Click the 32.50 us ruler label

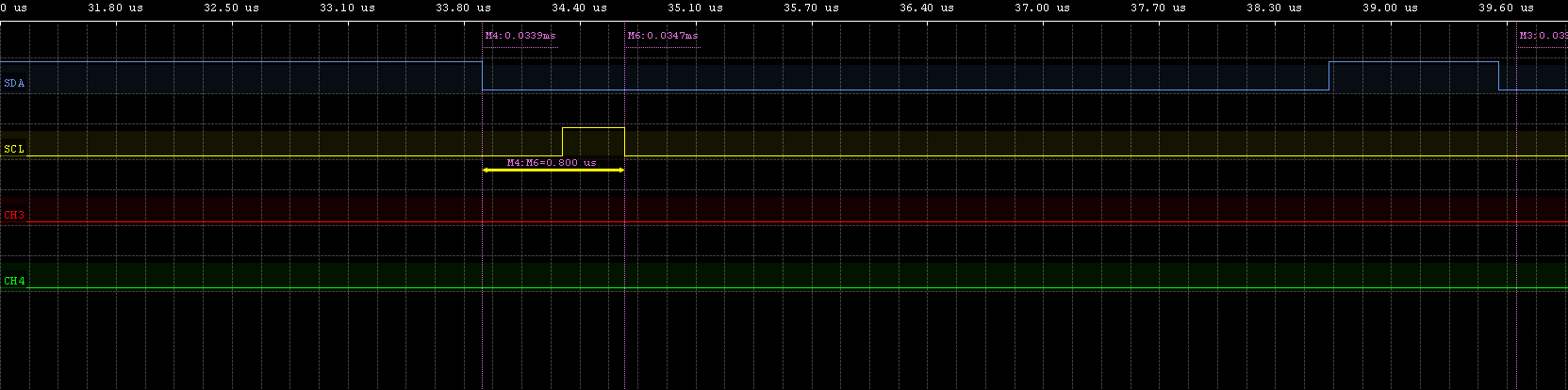[231, 8]
